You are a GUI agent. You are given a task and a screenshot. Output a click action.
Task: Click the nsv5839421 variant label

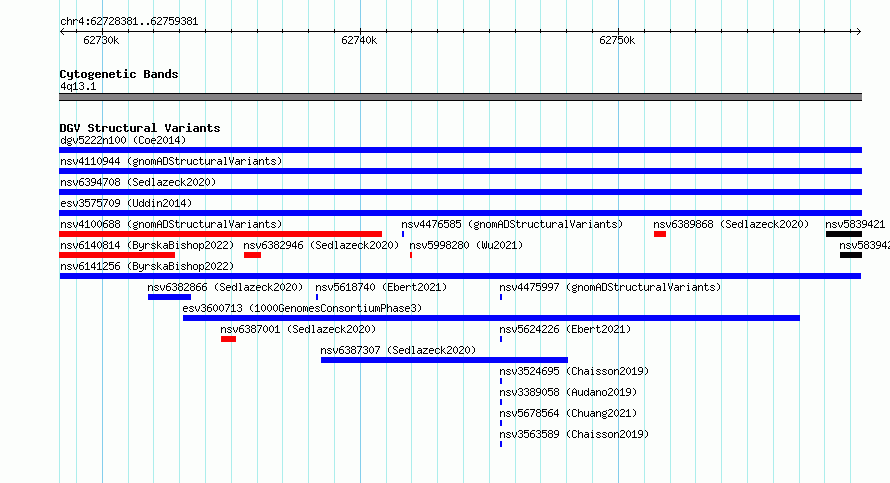(855, 224)
